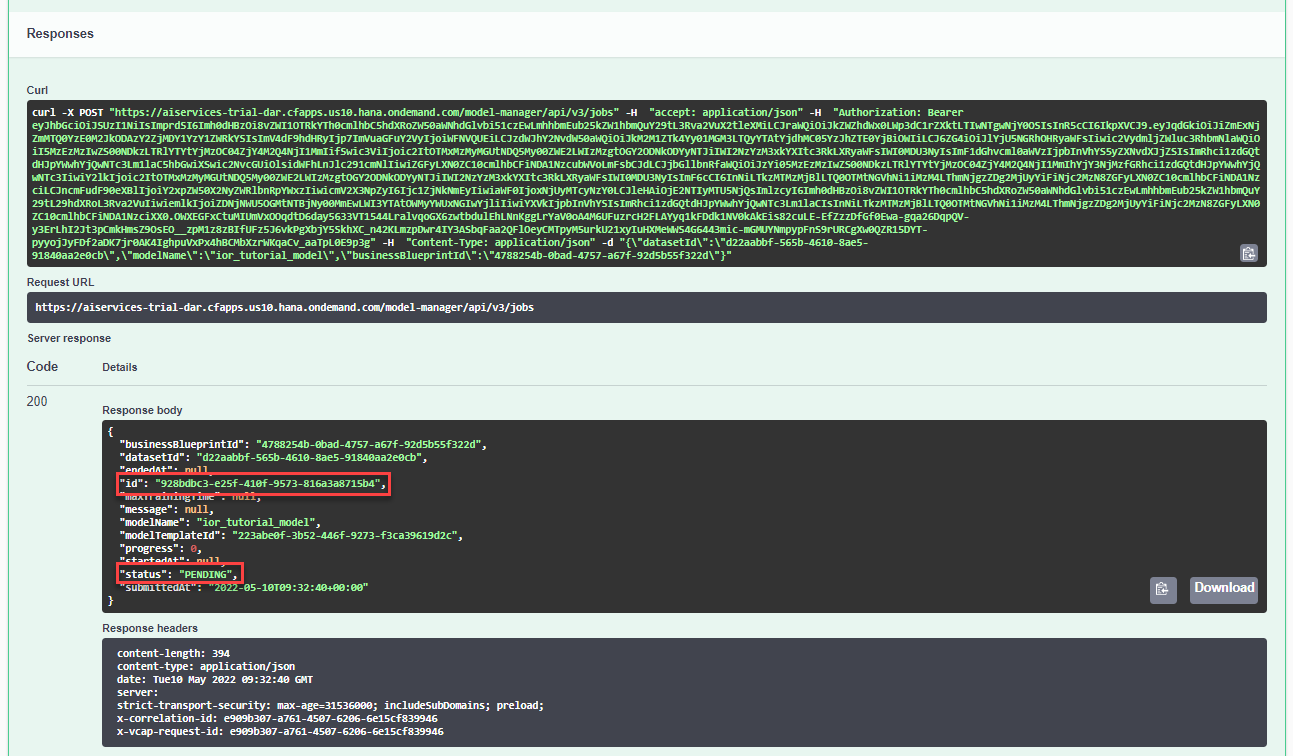Download the response body
This screenshot has height=756, width=1293.
pyautogui.click(x=1224, y=589)
